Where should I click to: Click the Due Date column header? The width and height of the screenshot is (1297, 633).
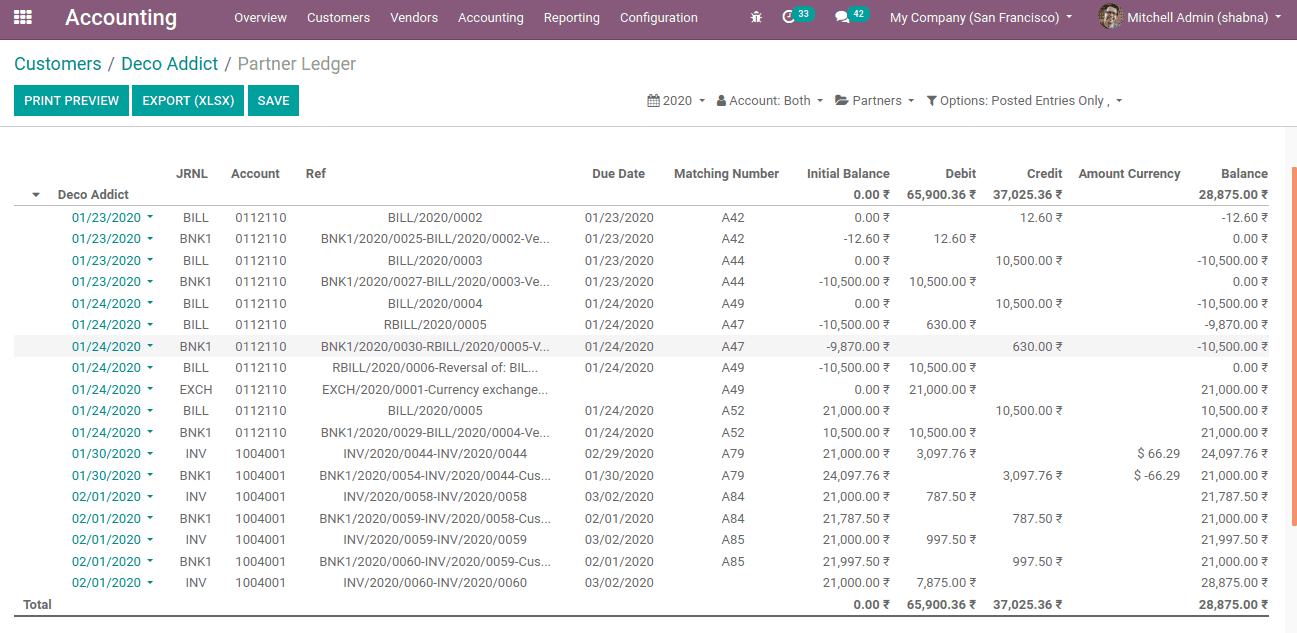click(x=618, y=174)
